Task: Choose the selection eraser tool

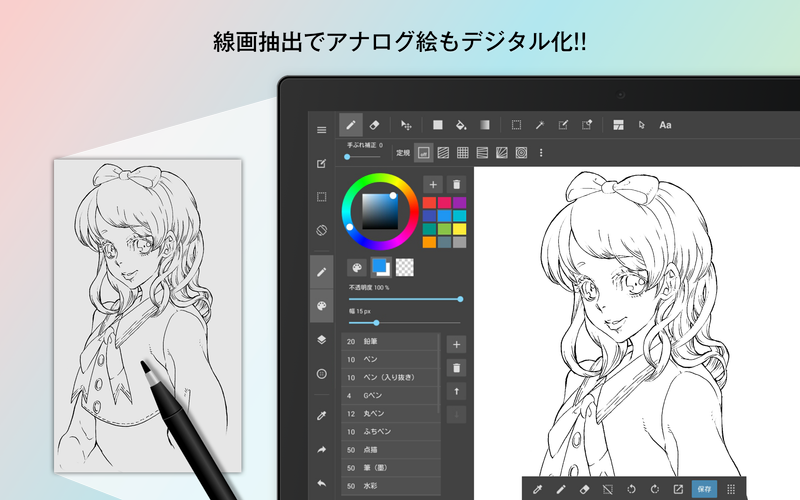Action: [x=587, y=125]
